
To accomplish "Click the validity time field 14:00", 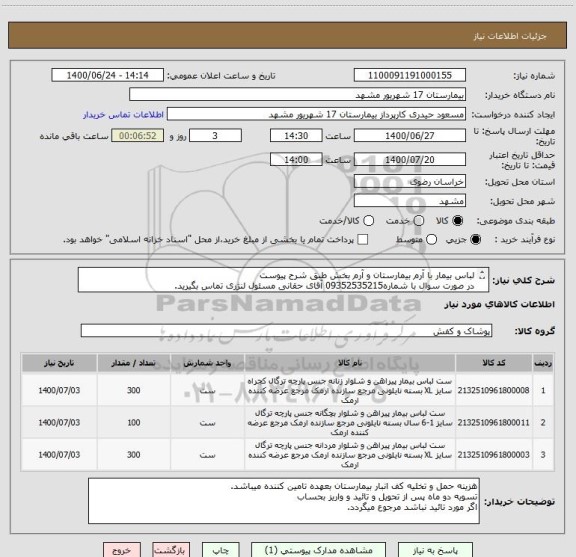I will point(296,159).
